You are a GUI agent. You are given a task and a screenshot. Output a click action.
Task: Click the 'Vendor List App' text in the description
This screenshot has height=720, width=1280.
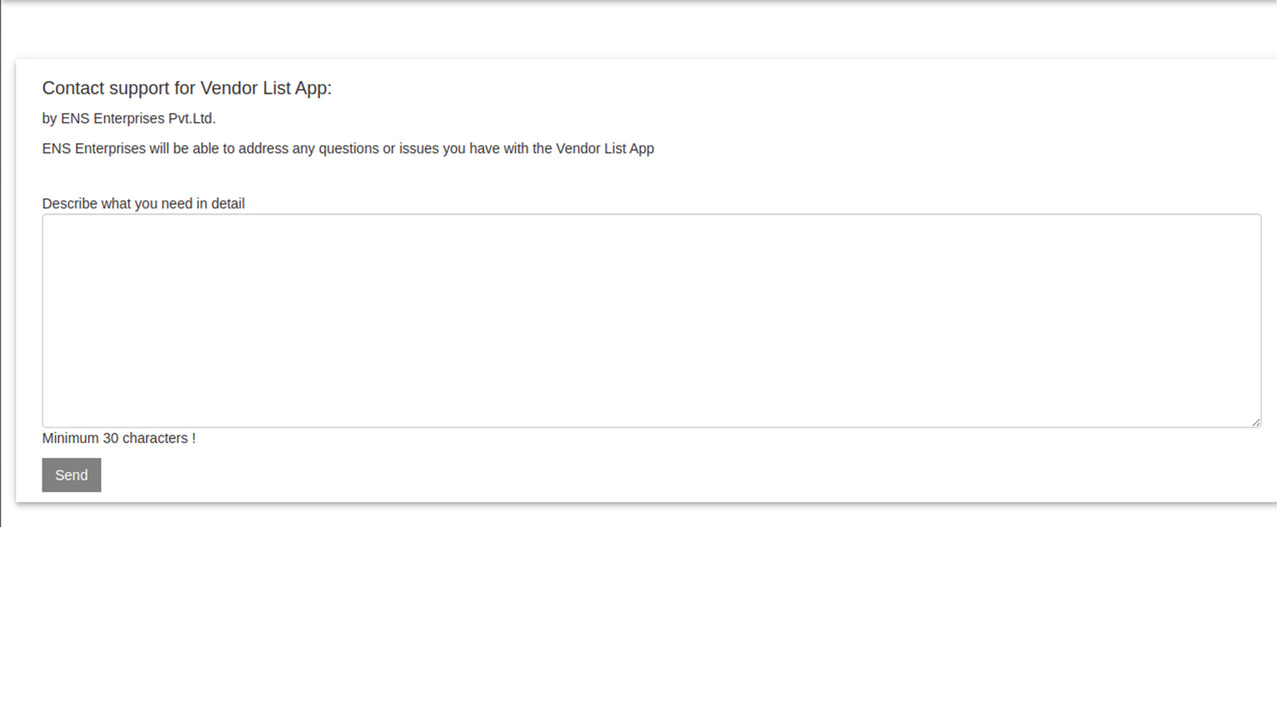(607, 148)
